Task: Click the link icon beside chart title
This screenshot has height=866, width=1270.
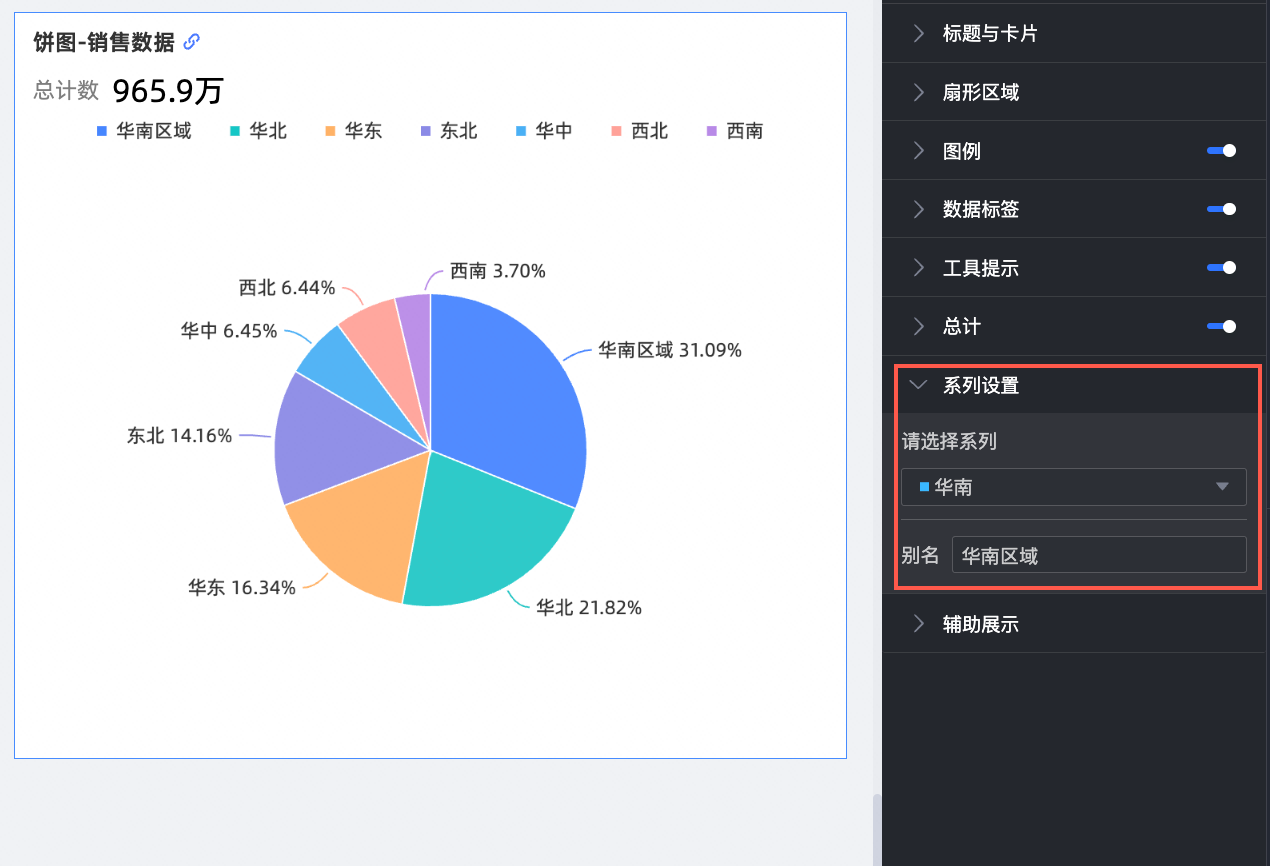Action: pyautogui.click(x=192, y=42)
